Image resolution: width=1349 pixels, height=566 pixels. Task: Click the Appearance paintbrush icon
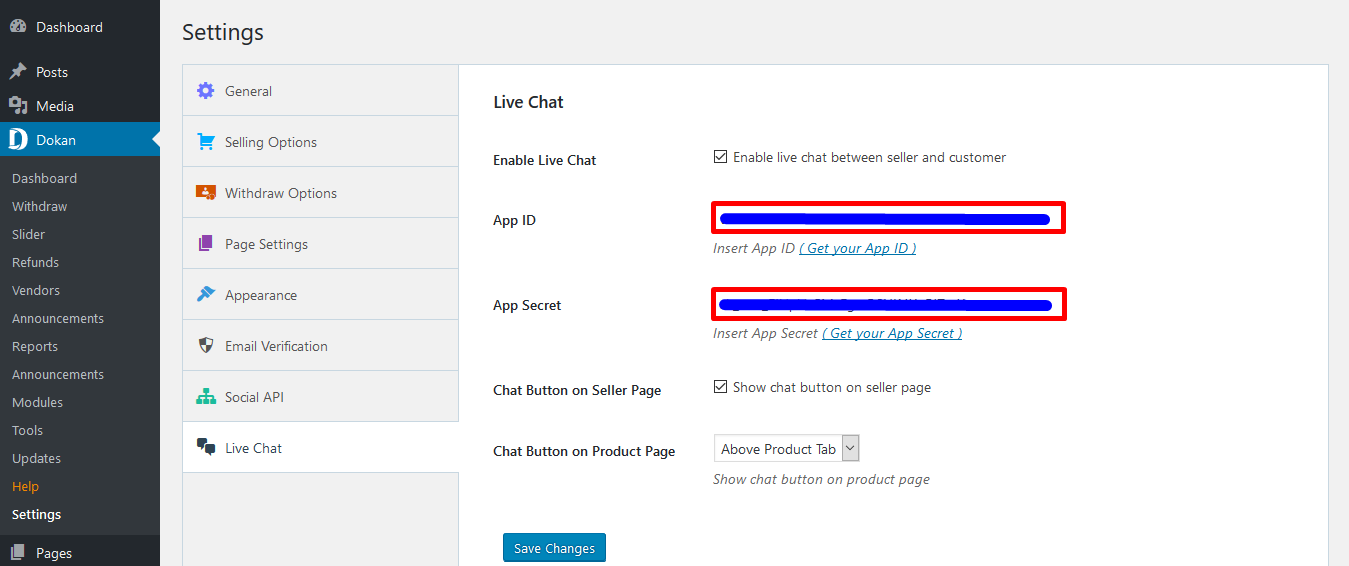[x=205, y=295]
